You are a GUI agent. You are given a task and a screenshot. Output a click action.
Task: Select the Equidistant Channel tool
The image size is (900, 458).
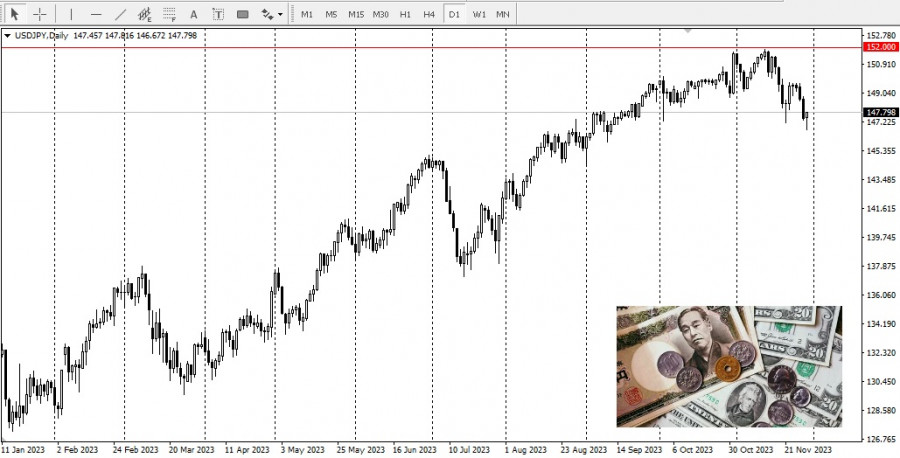click(145, 14)
